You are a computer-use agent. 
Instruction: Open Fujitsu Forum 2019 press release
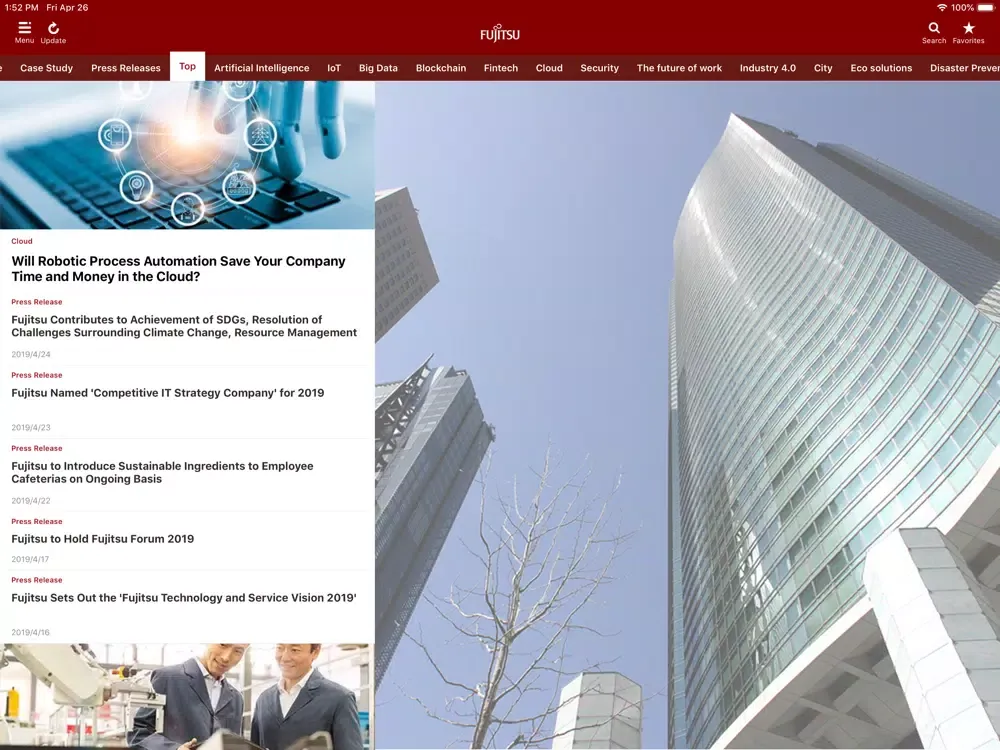103,539
